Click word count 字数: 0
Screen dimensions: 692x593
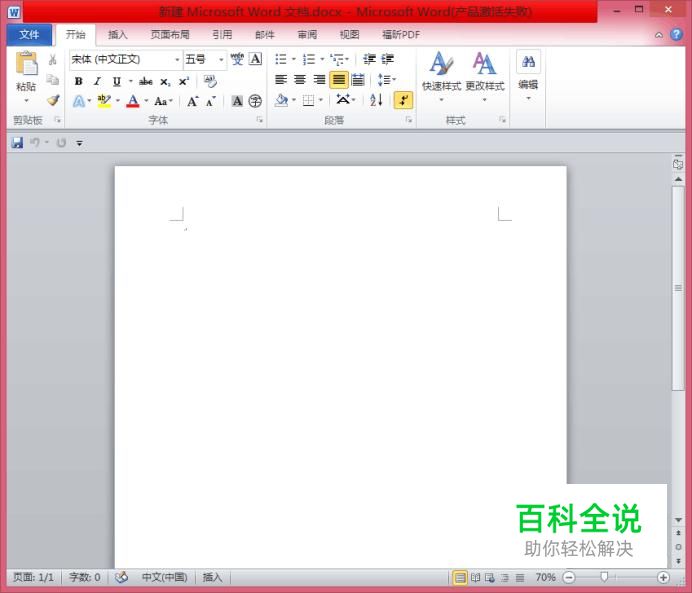pyautogui.click(x=84, y=577)
